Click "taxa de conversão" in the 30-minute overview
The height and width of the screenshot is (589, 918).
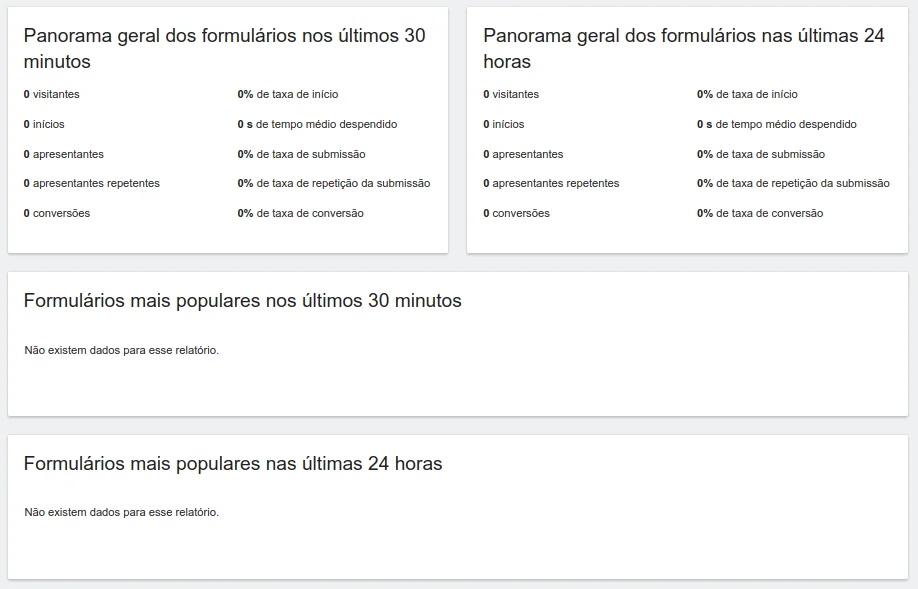(309, 213)
